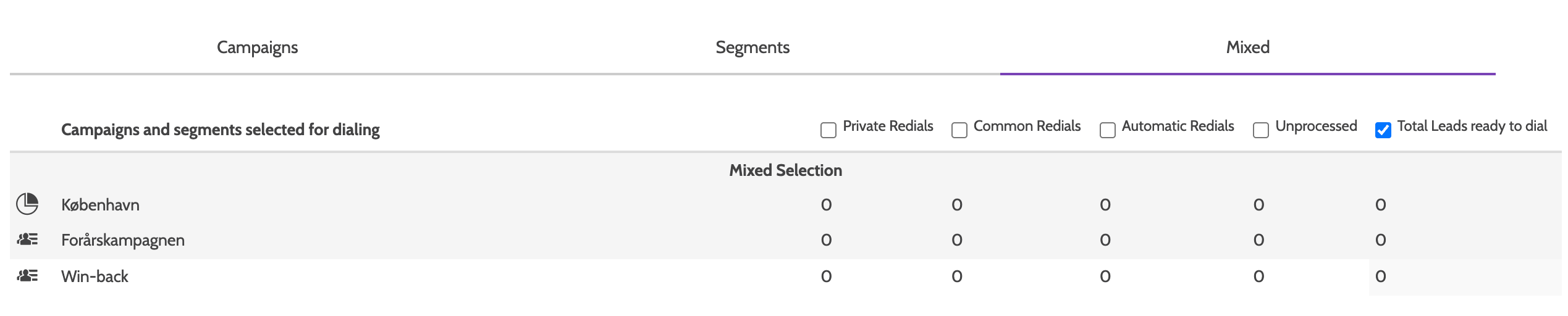The image size is (1568, 316).
Task: Enable the Private Redials checkbox
Action: click(x=828, y=130)
